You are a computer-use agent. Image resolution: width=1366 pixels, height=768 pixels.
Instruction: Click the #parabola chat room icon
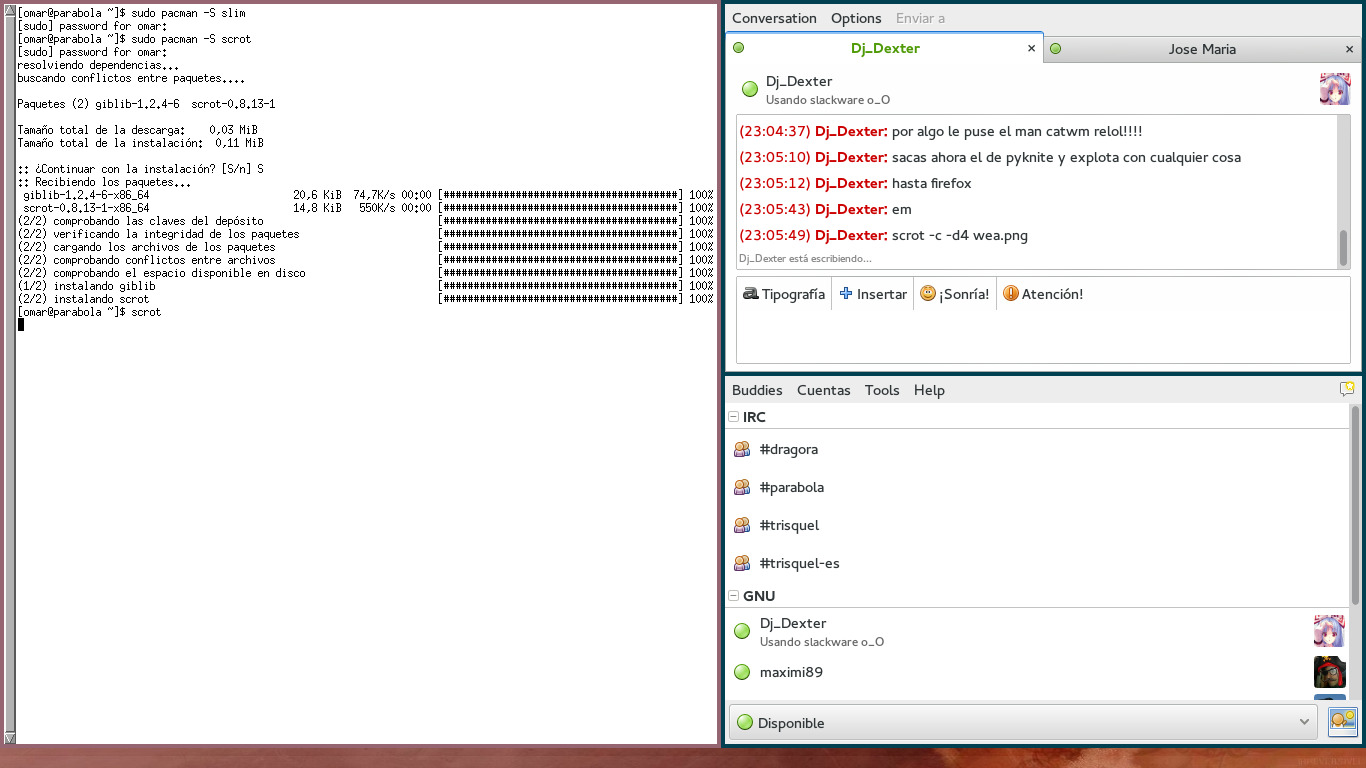742,487
